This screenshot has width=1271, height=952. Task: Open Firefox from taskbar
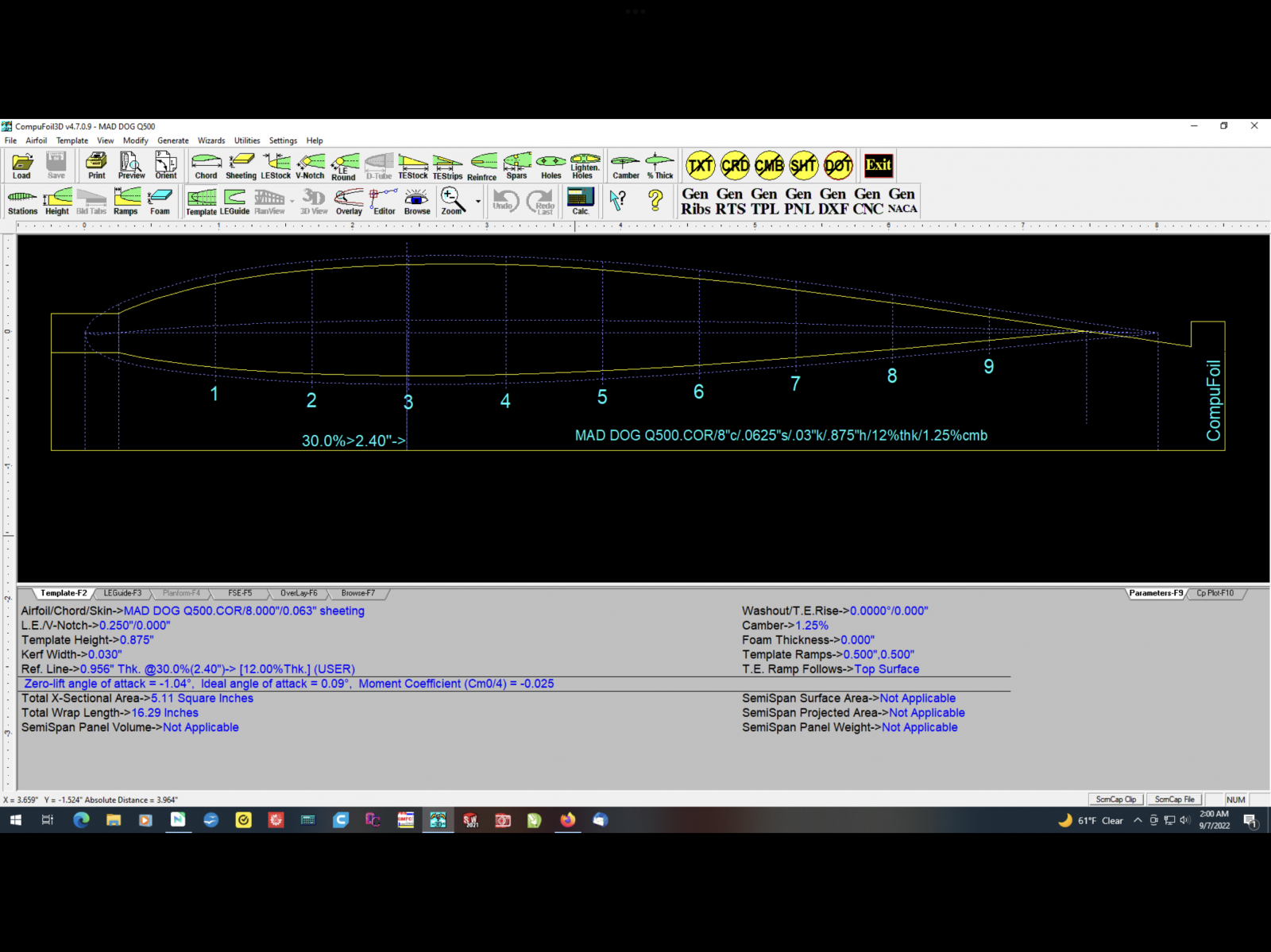[x=567, y=820]
